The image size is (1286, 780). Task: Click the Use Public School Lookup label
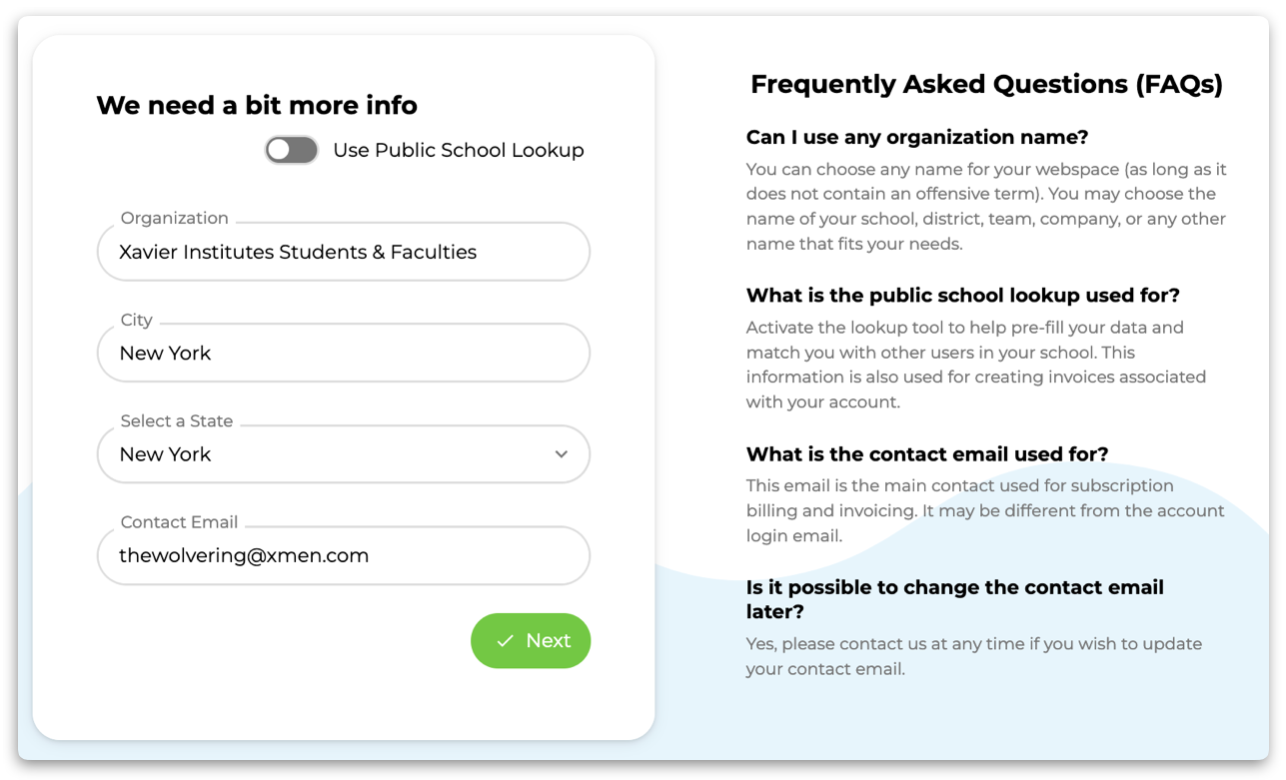(458, 150)
